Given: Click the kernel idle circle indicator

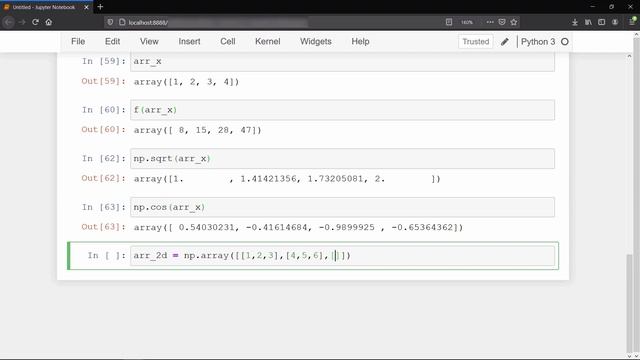Looking at the screenshot, I should [x=565, y=42].
